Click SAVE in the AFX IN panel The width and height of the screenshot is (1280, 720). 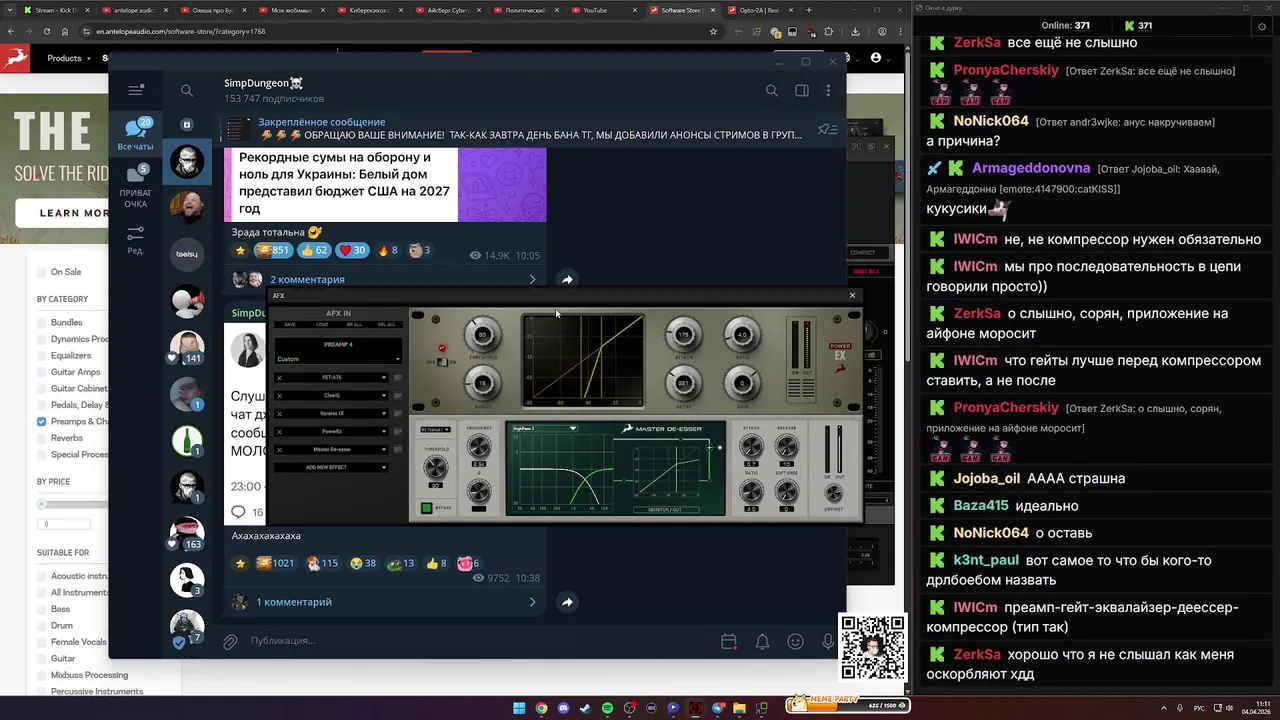[x=290, y=324]
